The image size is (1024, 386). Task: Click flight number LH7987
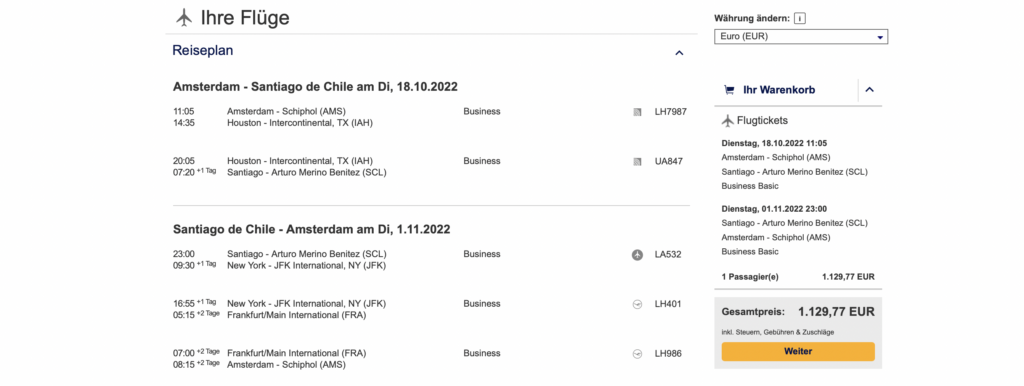tap(671, 112)
